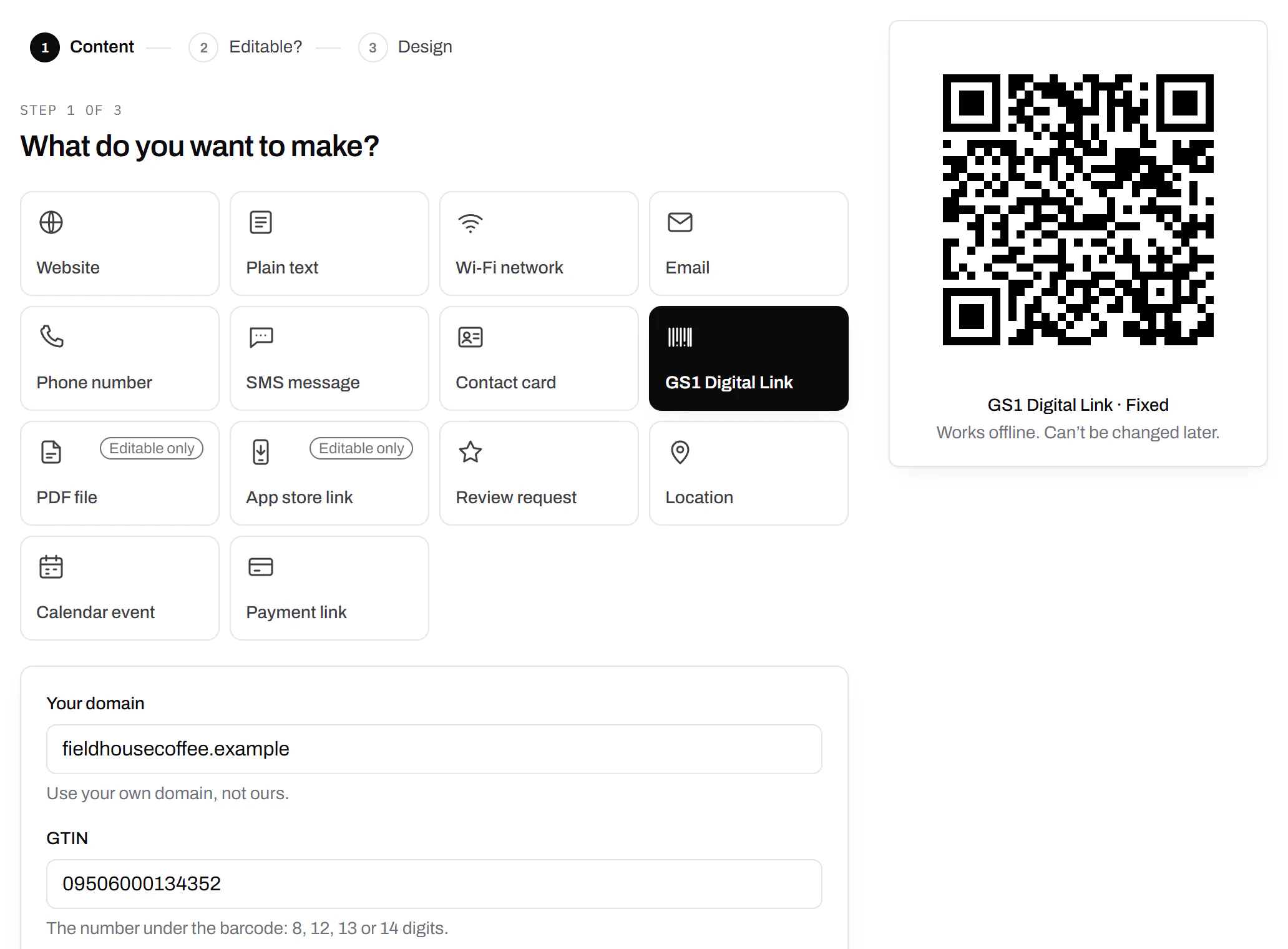Click the GTIN input field
This screenshot has width=1288, height=949.
coord(434,884)
